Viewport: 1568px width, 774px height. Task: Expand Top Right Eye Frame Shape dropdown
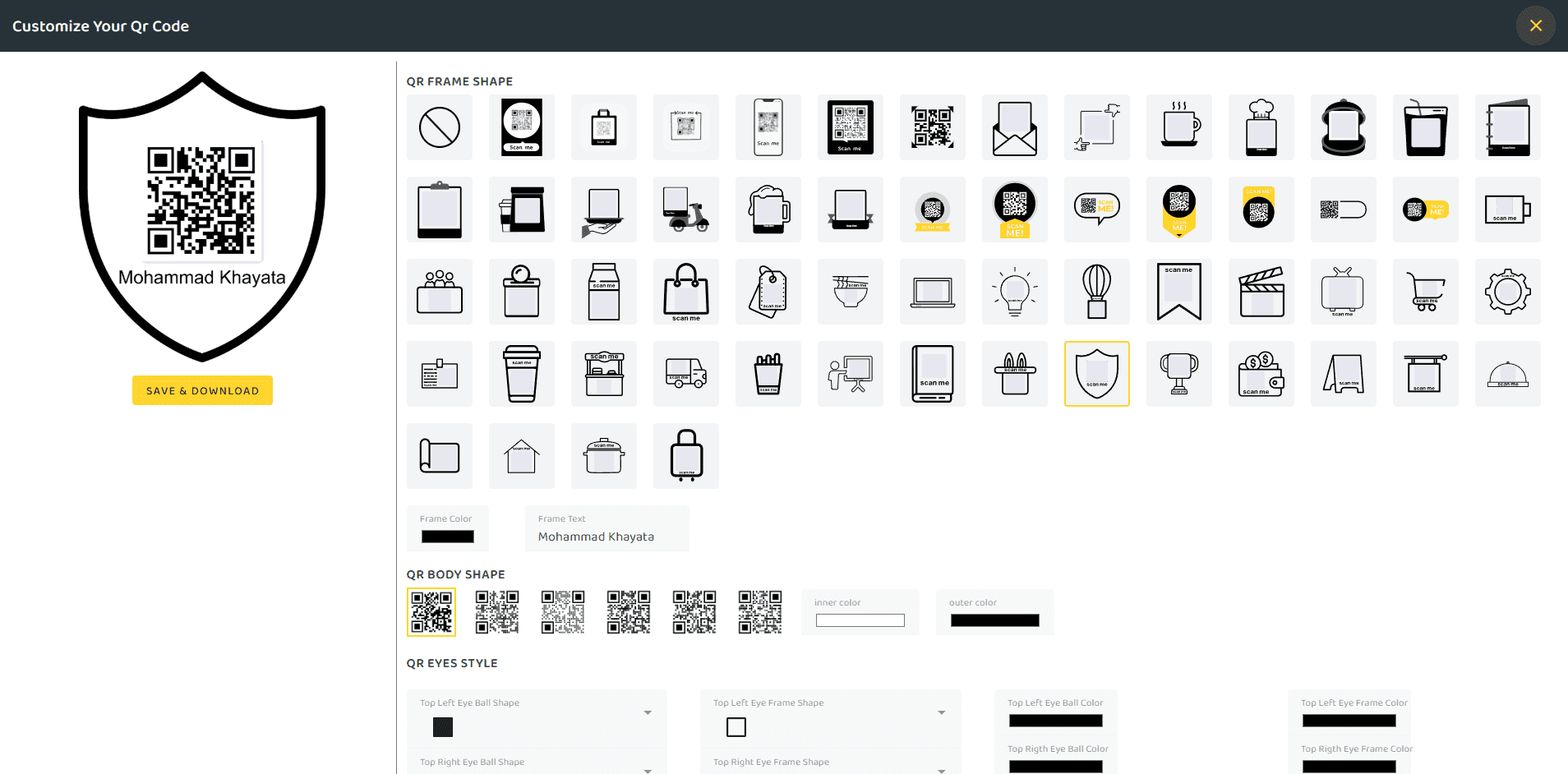pos(830,762)
